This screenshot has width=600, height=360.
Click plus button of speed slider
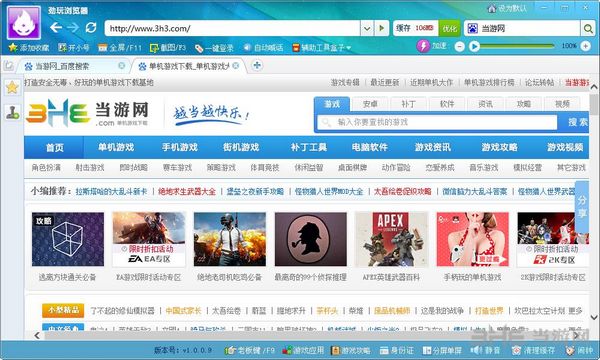[x=585, y=46]
